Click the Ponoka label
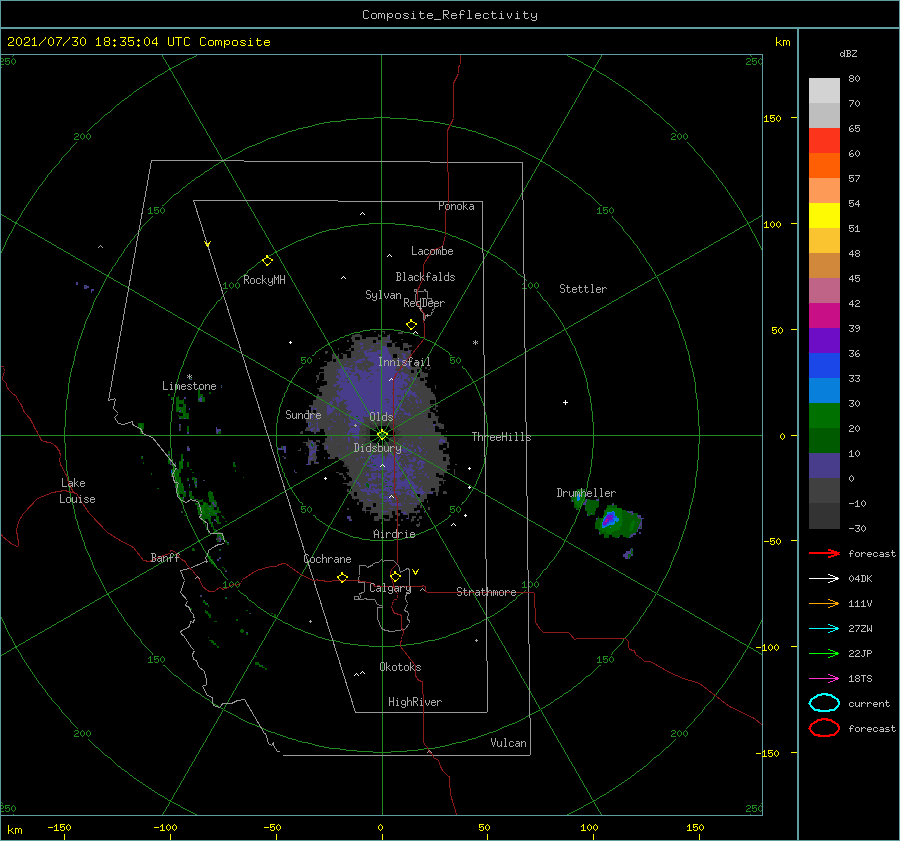The width and height of the screenshot is (900, 841). 456,206
